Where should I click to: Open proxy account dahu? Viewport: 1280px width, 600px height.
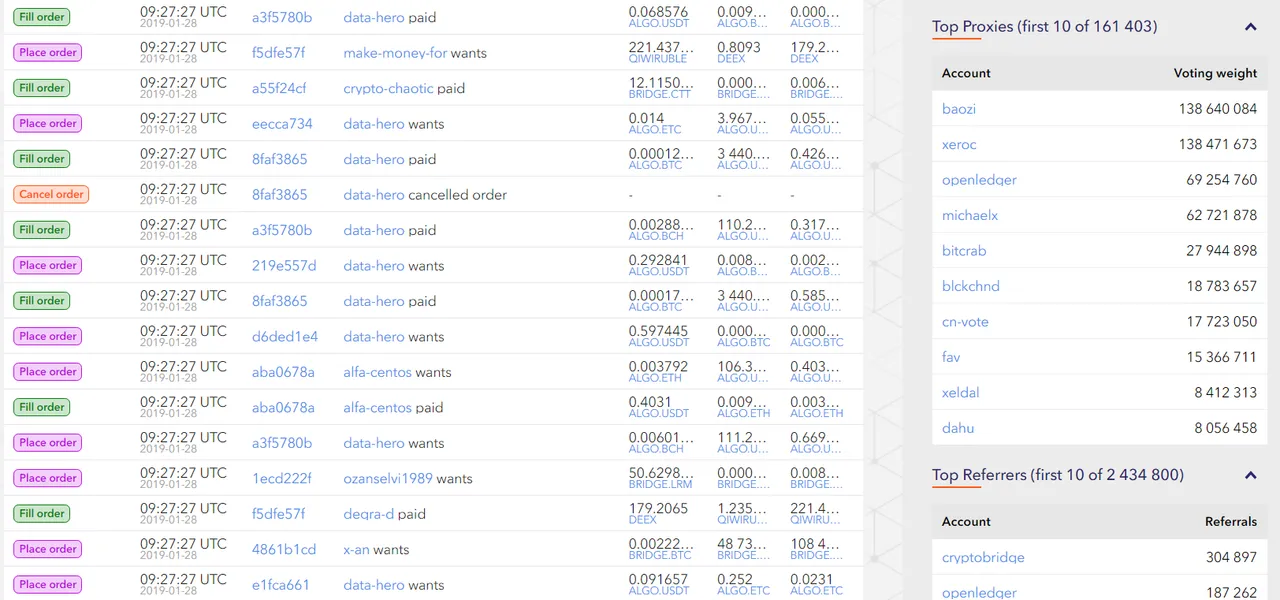958,428
